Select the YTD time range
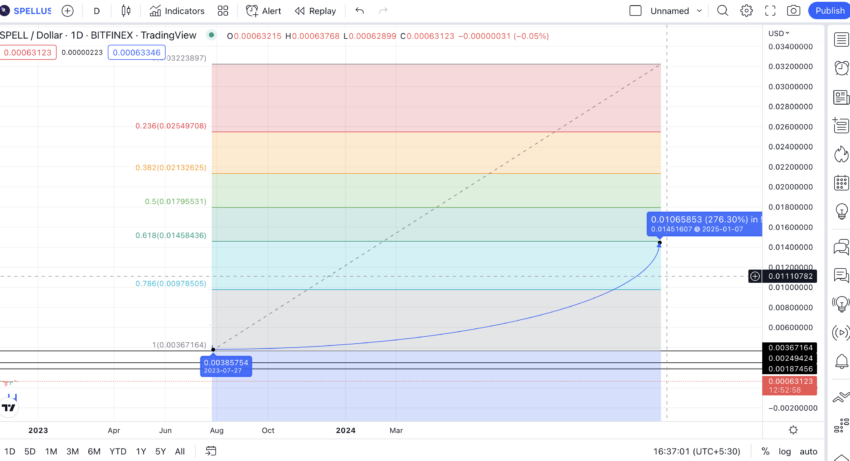The height and width of the screenshot is (461, 850). [118, 451]
